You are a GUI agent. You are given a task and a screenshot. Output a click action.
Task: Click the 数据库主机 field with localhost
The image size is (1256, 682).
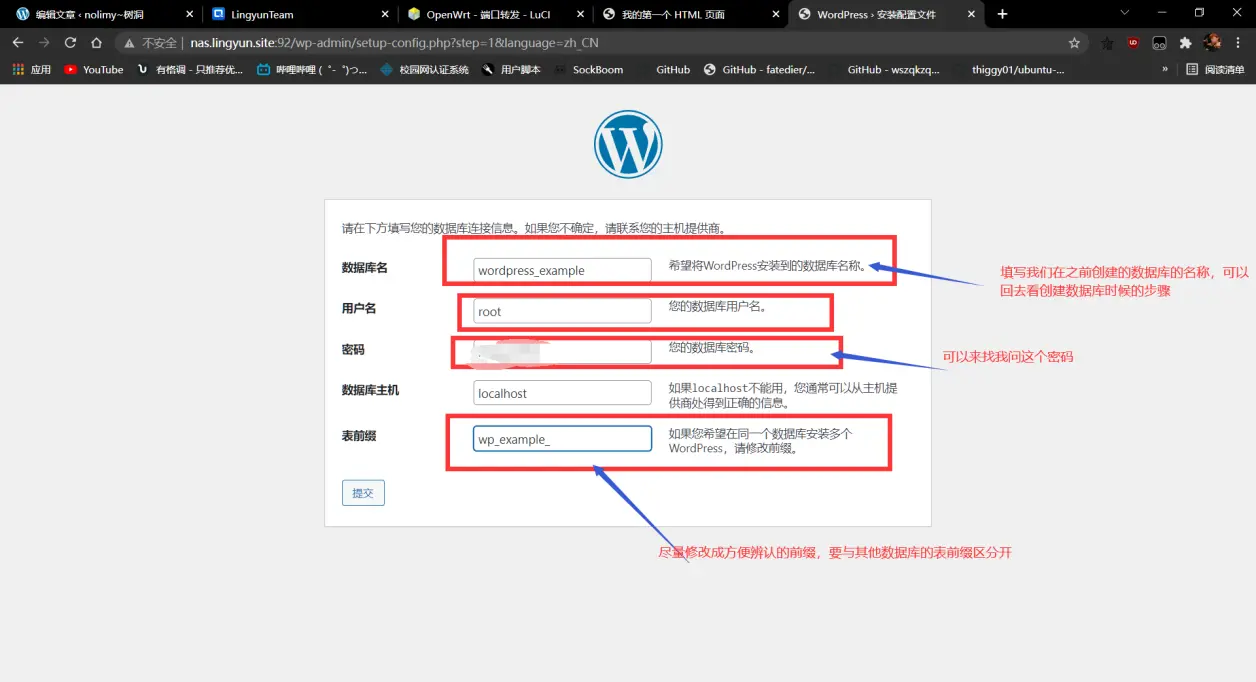tap(562, 393)
